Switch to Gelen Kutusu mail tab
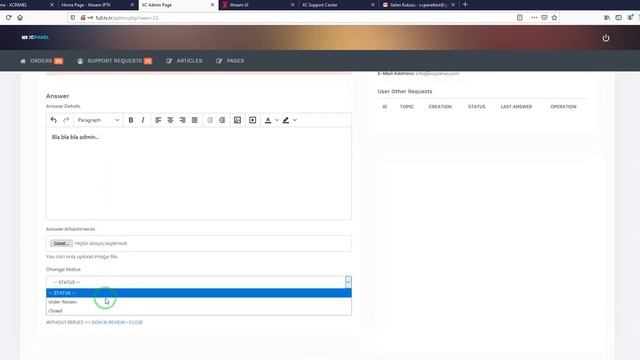The height and width of the screenshot is (360, 640). click(x=418, y=5)
